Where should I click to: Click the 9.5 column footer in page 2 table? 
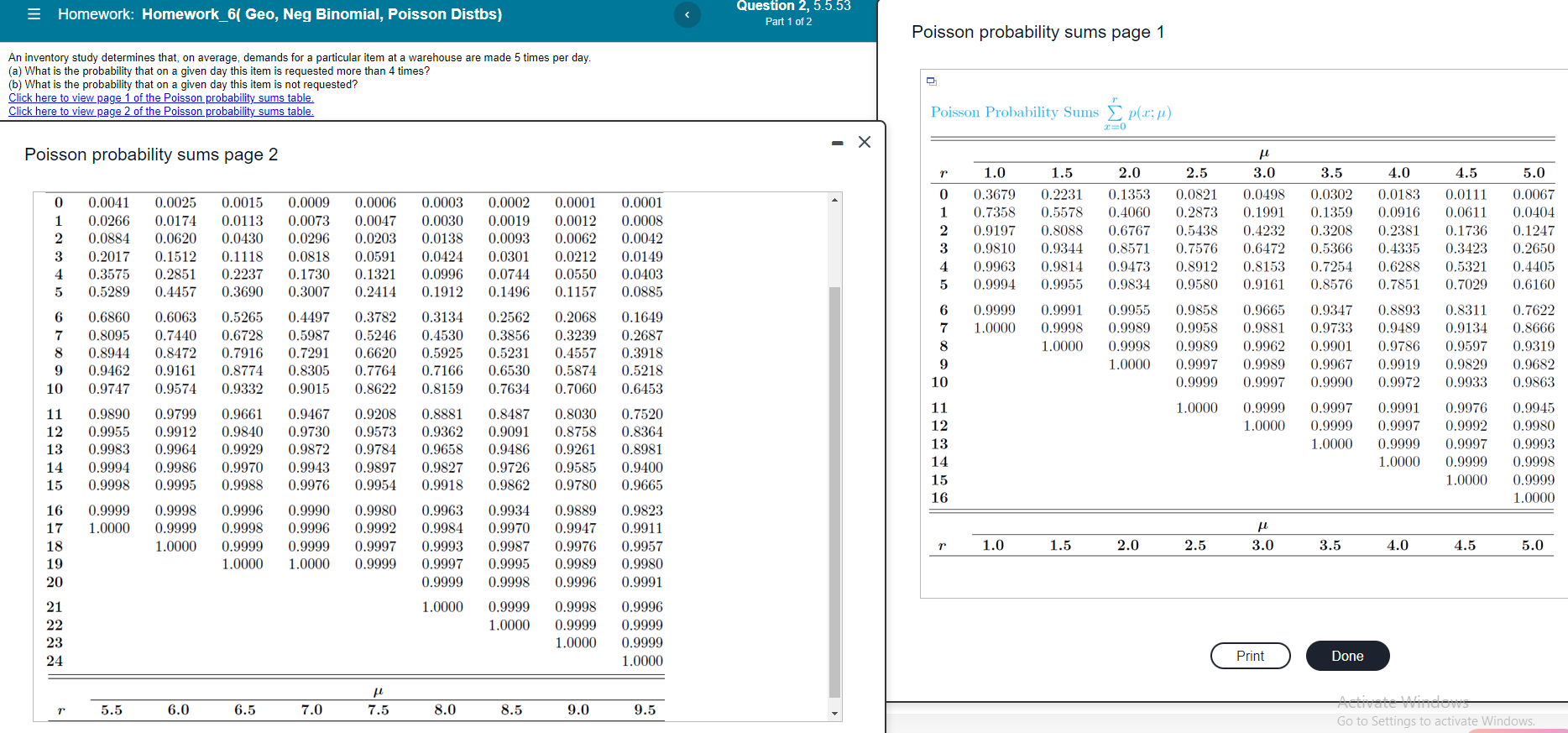coord(645,709)
